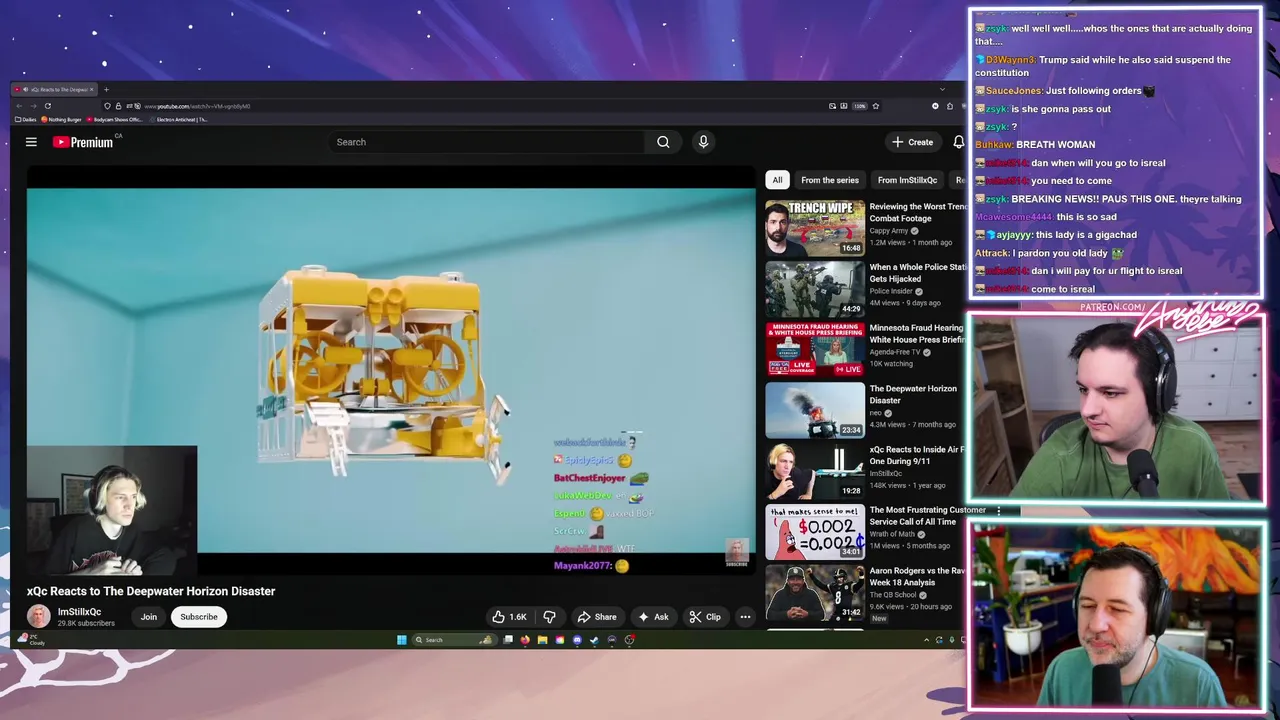The width and height of the screenshot is (1280, 720).
Task: Click '29.8K subscribers' text under channel name
Action: tap(86, 623)
